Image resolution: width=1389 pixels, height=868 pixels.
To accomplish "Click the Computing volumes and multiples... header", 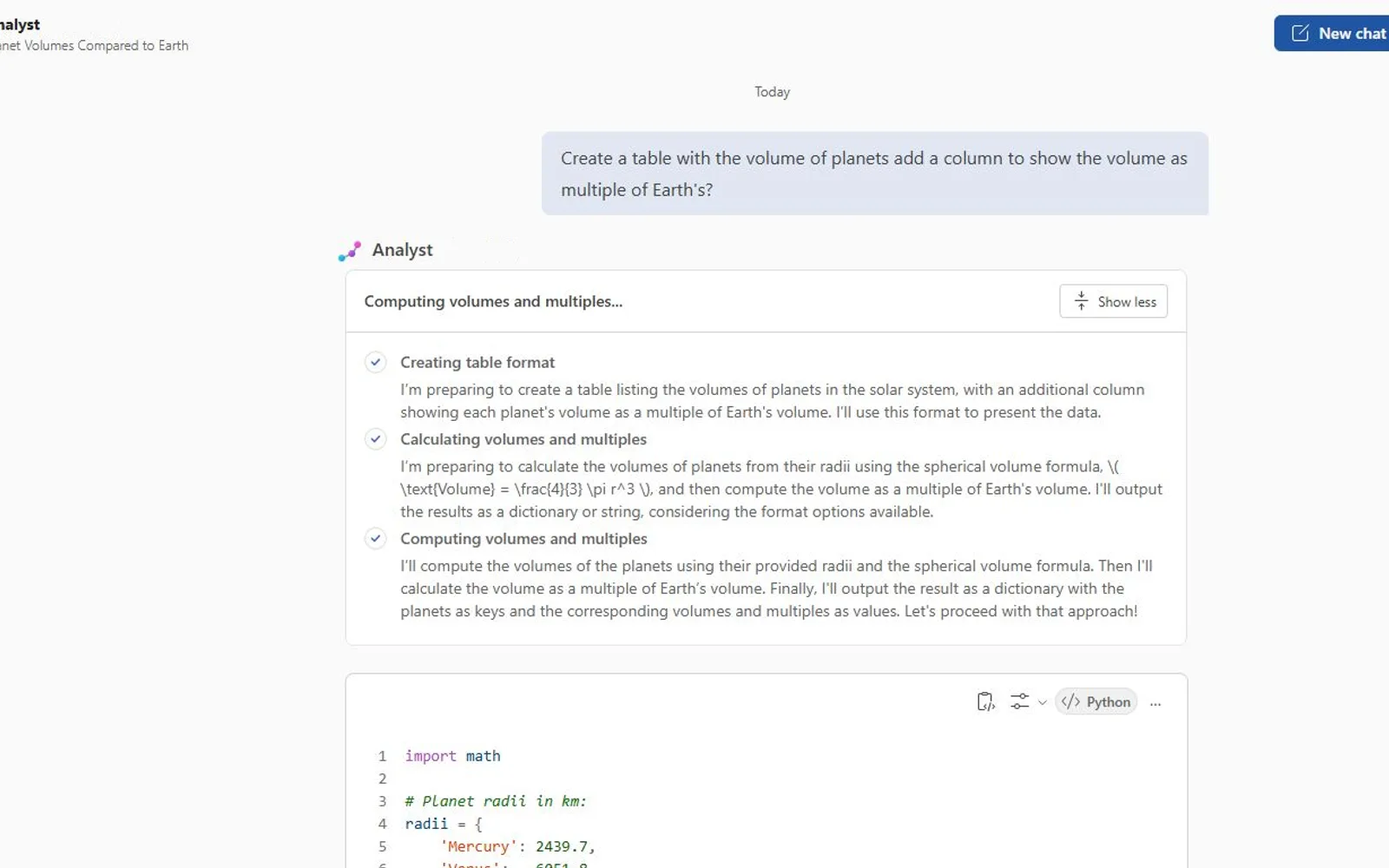I will click(x=493, y=301).
